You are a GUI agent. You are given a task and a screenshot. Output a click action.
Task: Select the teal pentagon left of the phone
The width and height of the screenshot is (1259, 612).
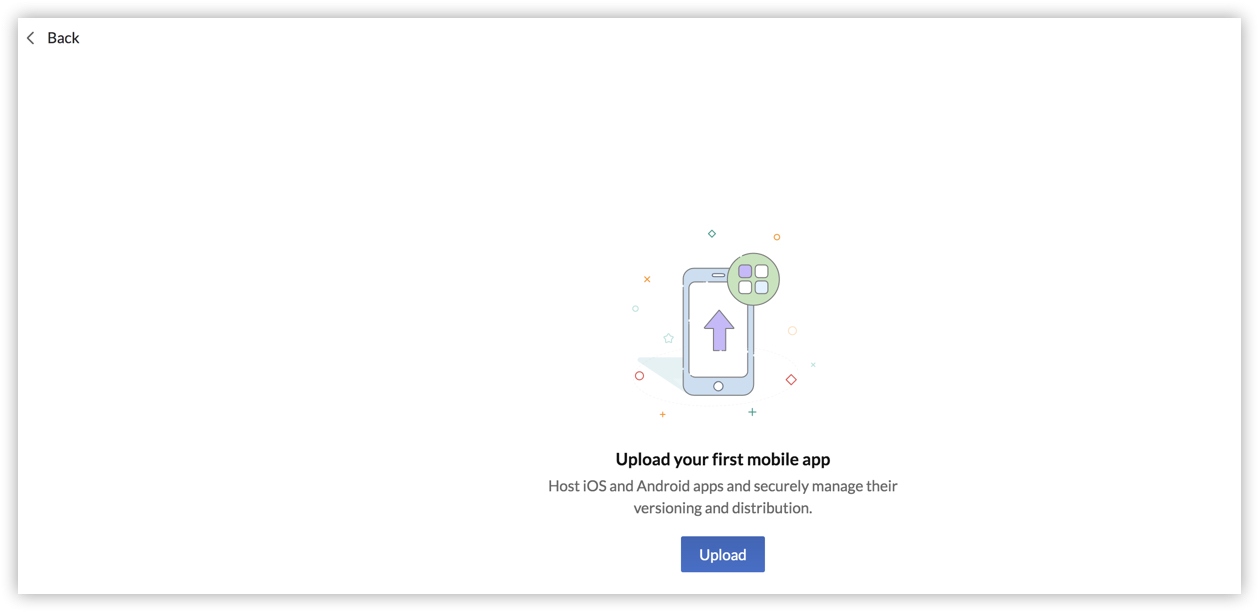point(668,339)
